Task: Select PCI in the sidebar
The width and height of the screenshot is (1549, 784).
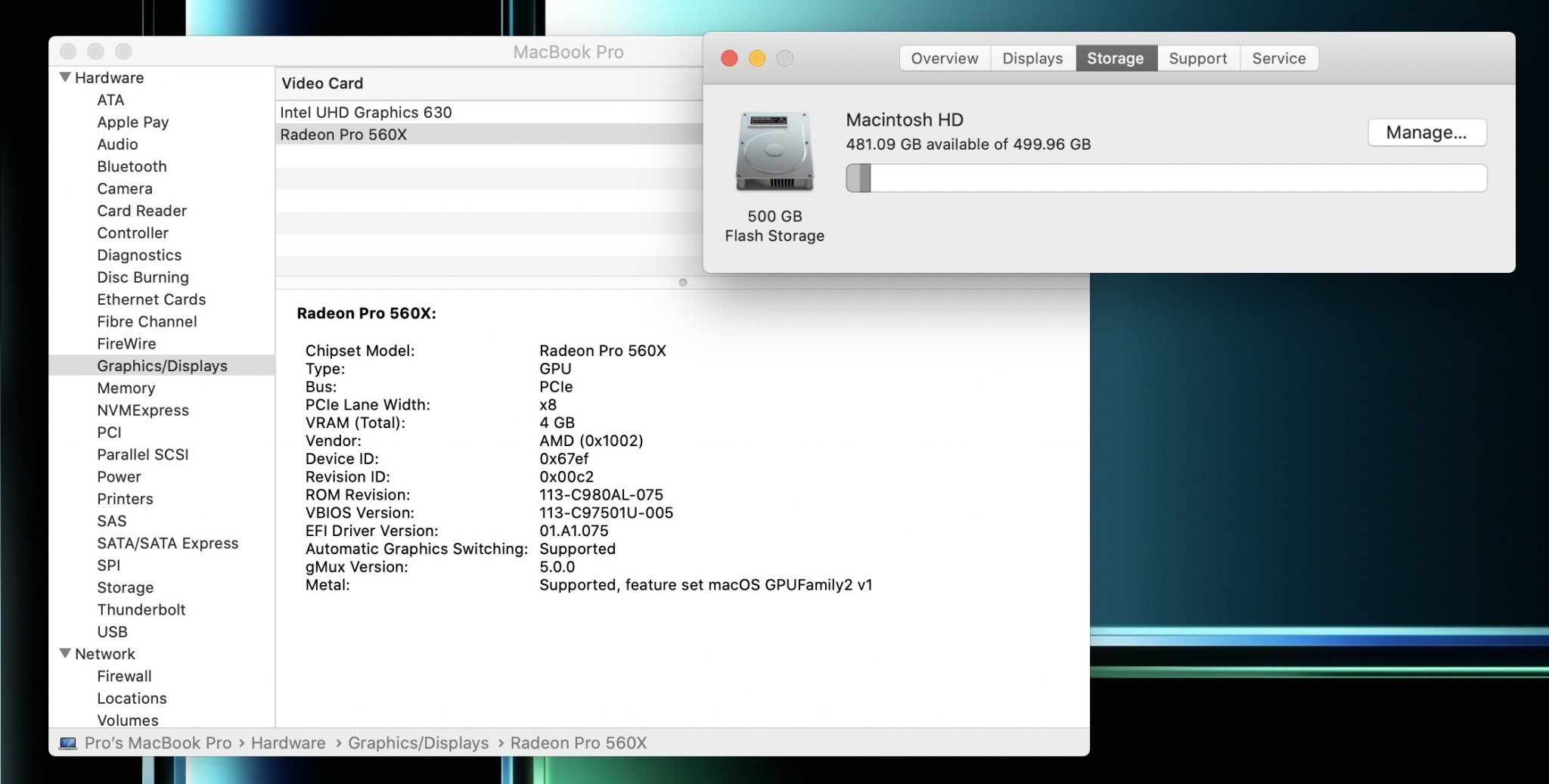Action: coord(109,432)
